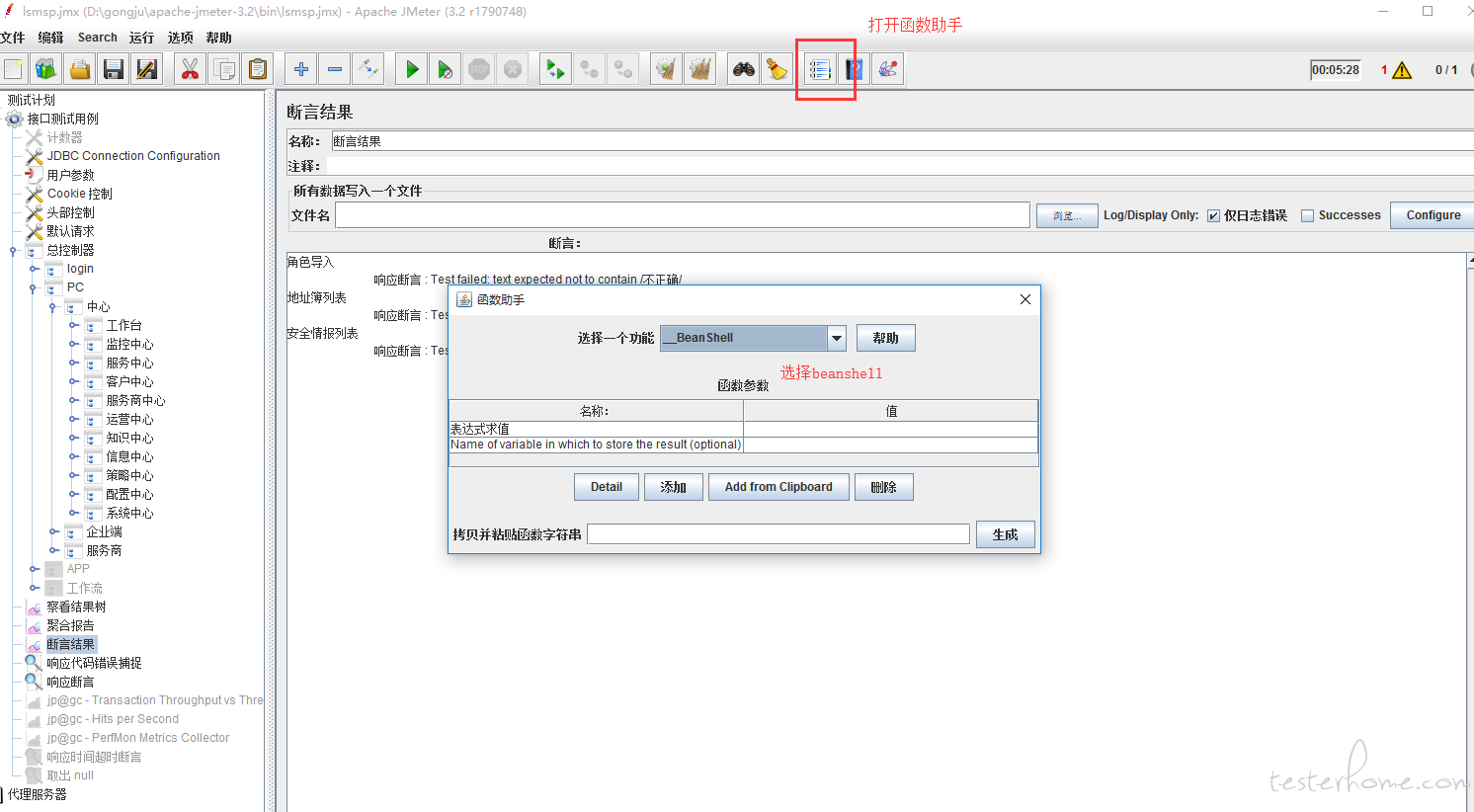Save test plan with floppy disk icon

tap(114, 69)
